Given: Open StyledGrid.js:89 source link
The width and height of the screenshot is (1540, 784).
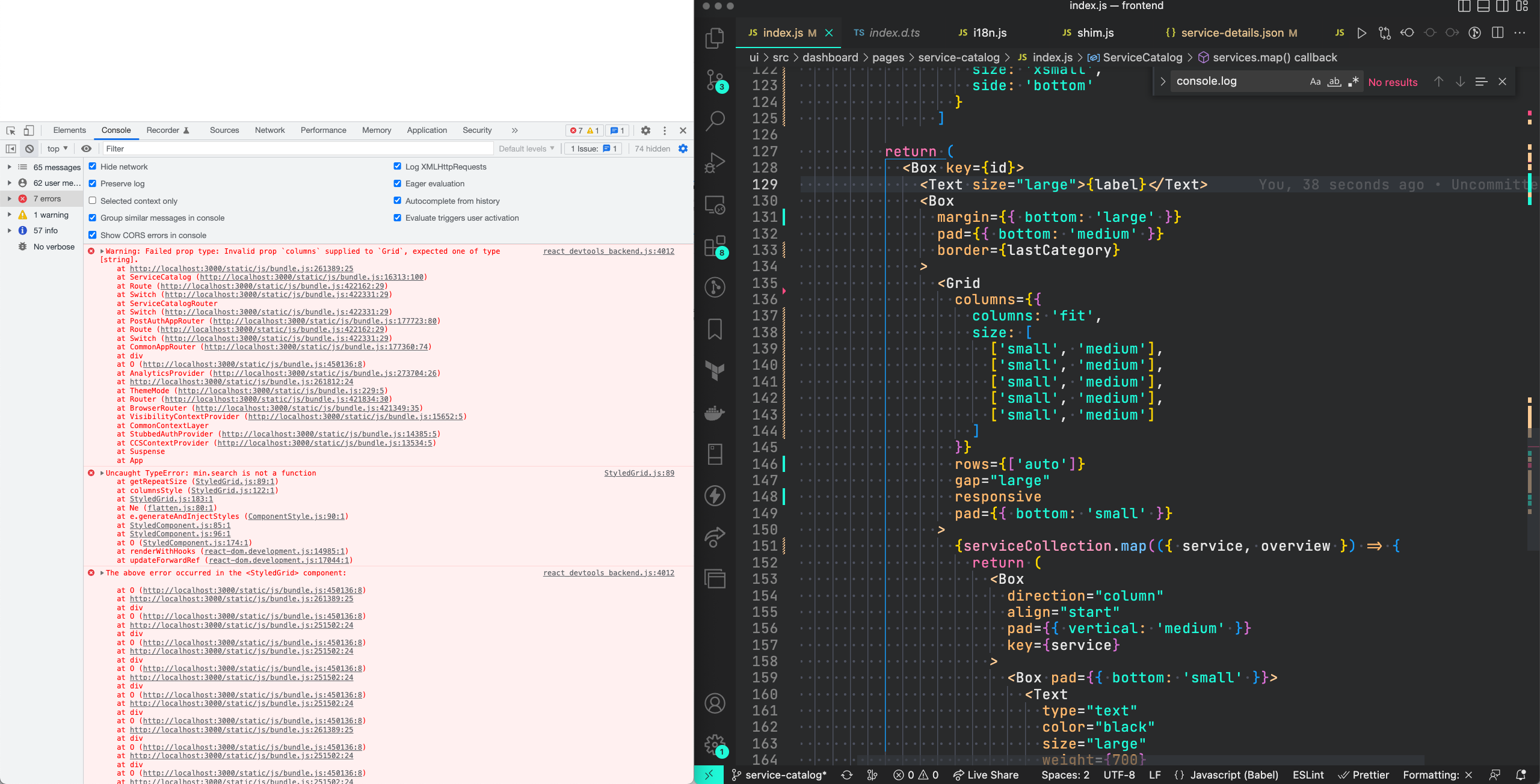Looking at the screenshot, I should point(639,473).
